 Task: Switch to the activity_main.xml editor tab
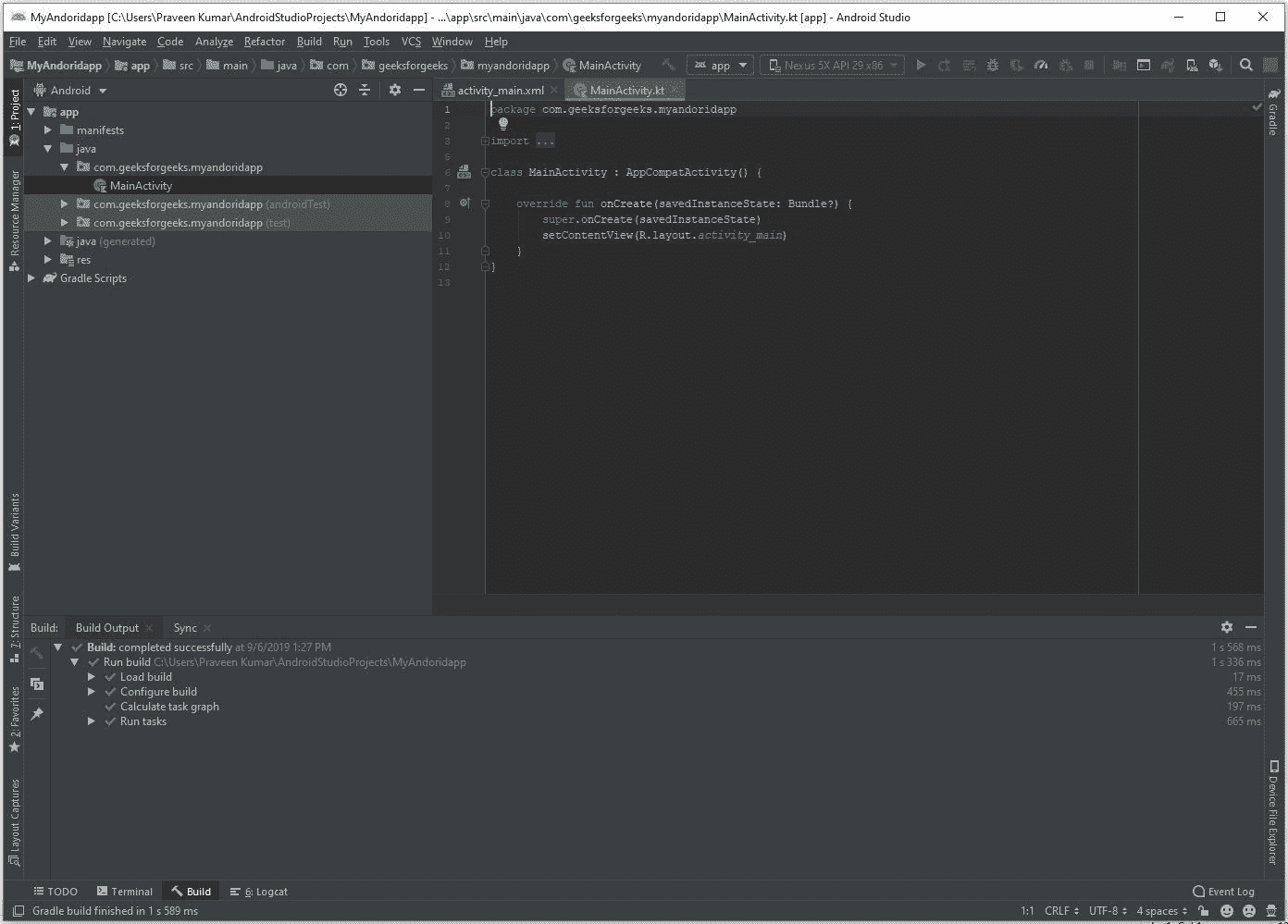coord(500,91)
